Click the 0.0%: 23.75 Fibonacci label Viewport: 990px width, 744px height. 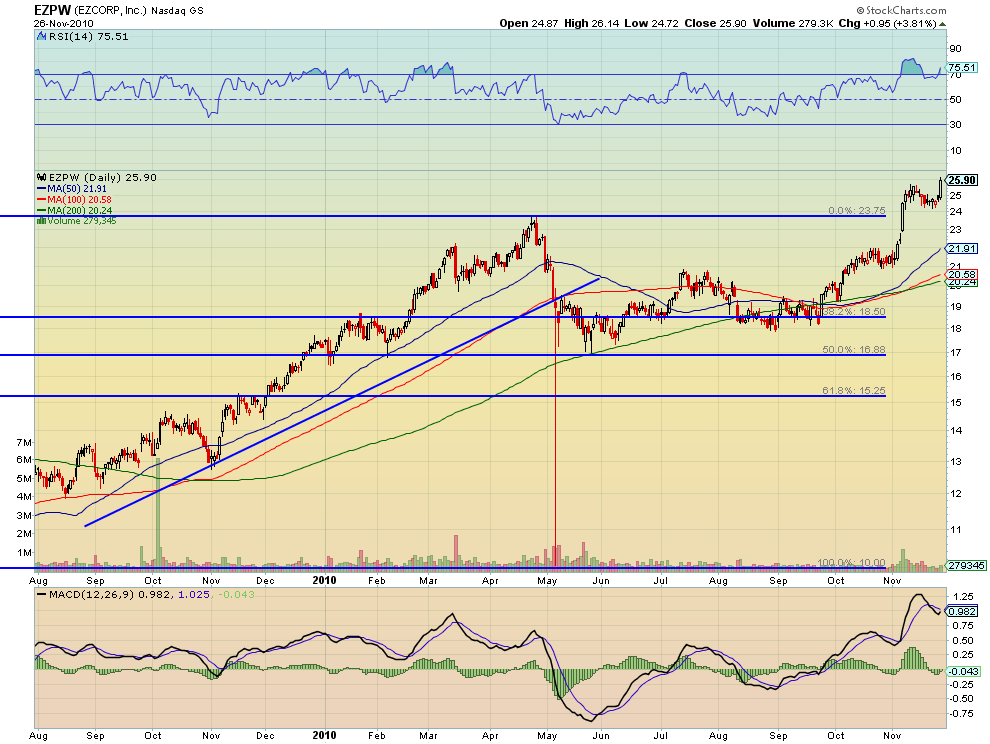(x=857, y=210)
